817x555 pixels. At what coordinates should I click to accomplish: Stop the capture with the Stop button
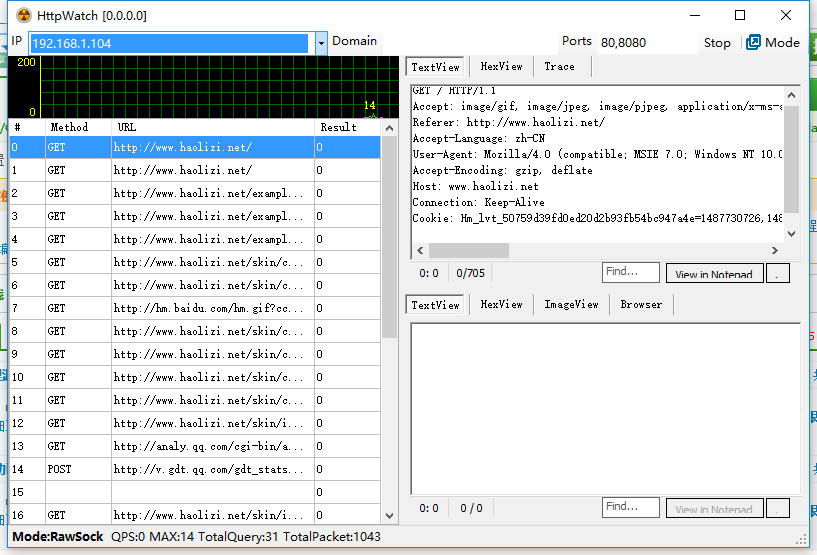(x=717, y=43)
